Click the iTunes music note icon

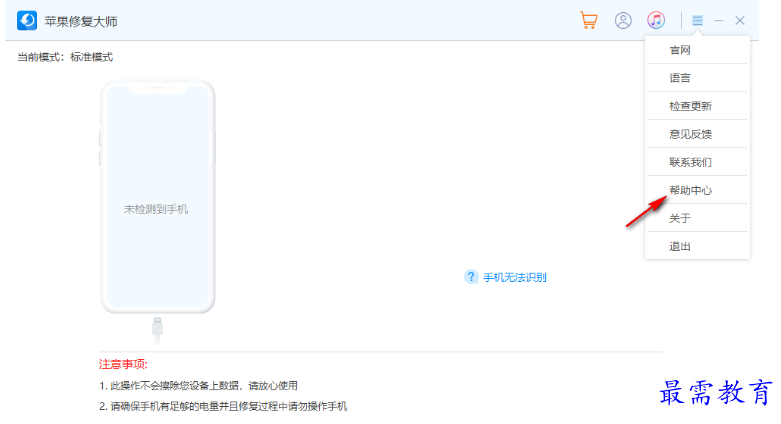[656, 20]
